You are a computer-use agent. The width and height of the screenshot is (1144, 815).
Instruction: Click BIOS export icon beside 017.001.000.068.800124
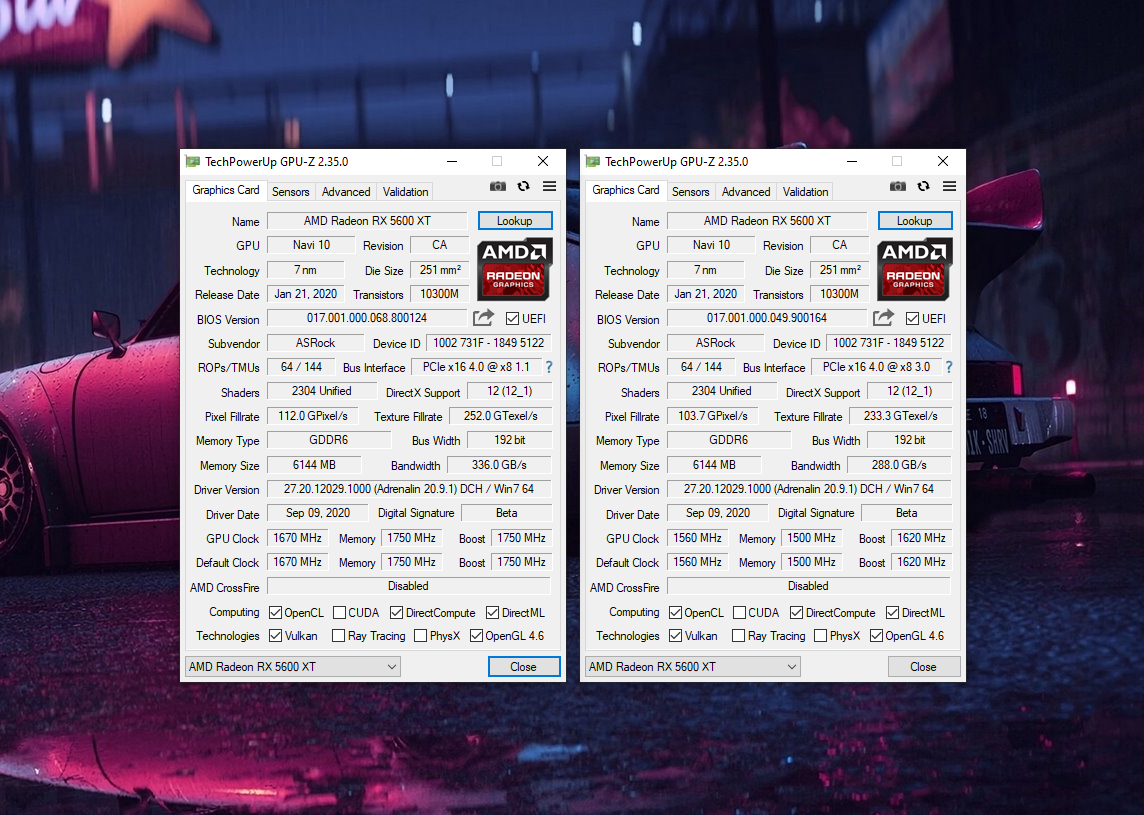[x=483, y=317]
